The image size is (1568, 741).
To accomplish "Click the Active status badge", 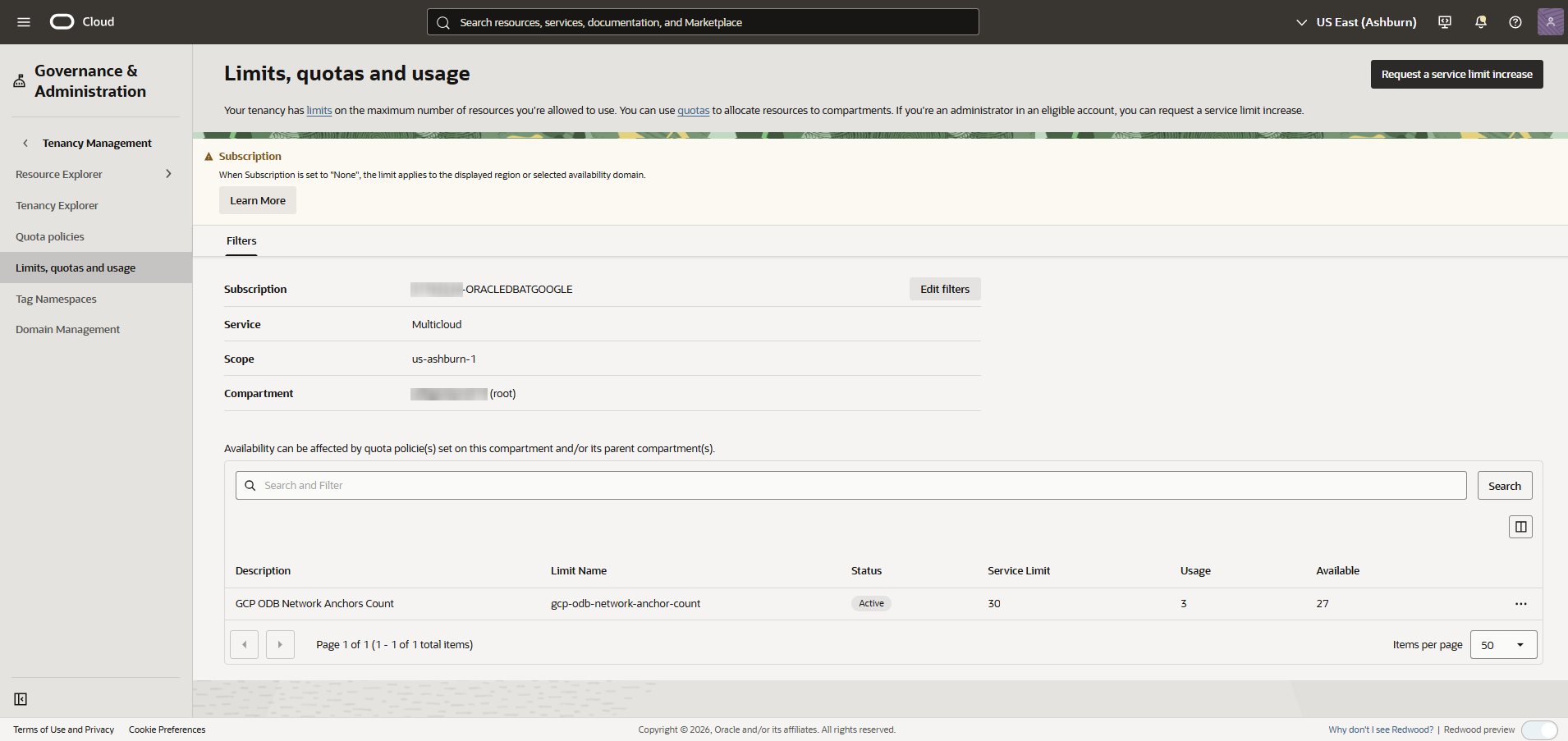I will [x=871, y=603].
